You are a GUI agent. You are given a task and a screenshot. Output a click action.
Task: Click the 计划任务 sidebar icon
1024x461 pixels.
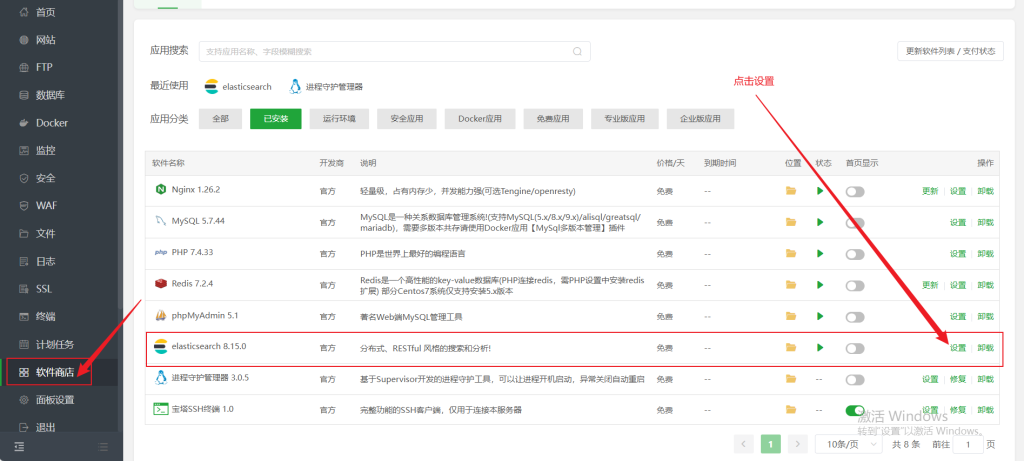click(x=24, y=344)
